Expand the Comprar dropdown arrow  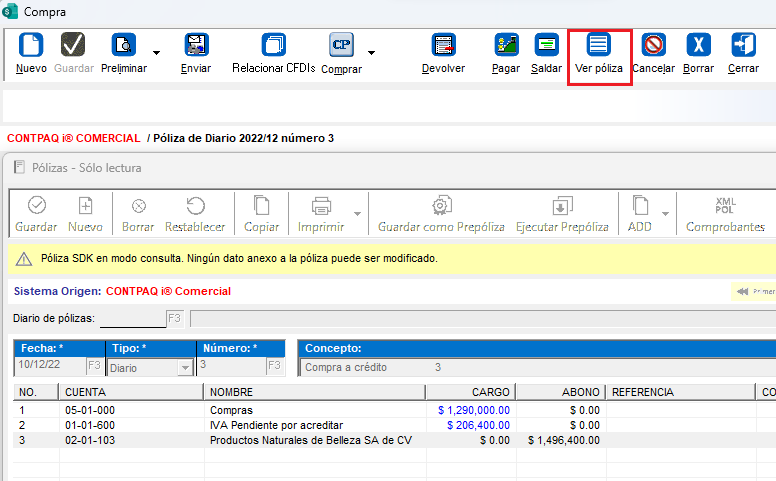pos(371,52)
